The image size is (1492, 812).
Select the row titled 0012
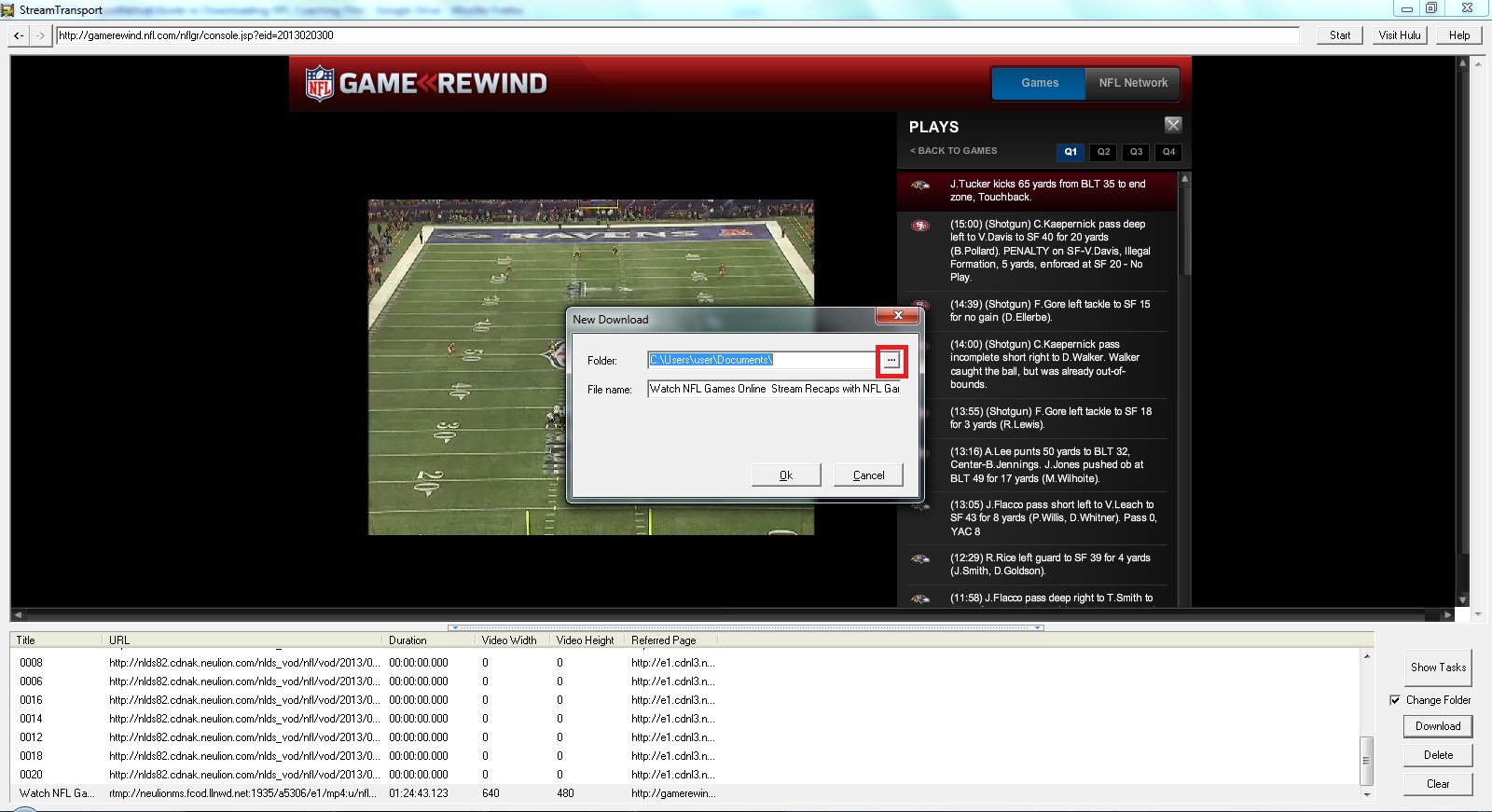685,737
